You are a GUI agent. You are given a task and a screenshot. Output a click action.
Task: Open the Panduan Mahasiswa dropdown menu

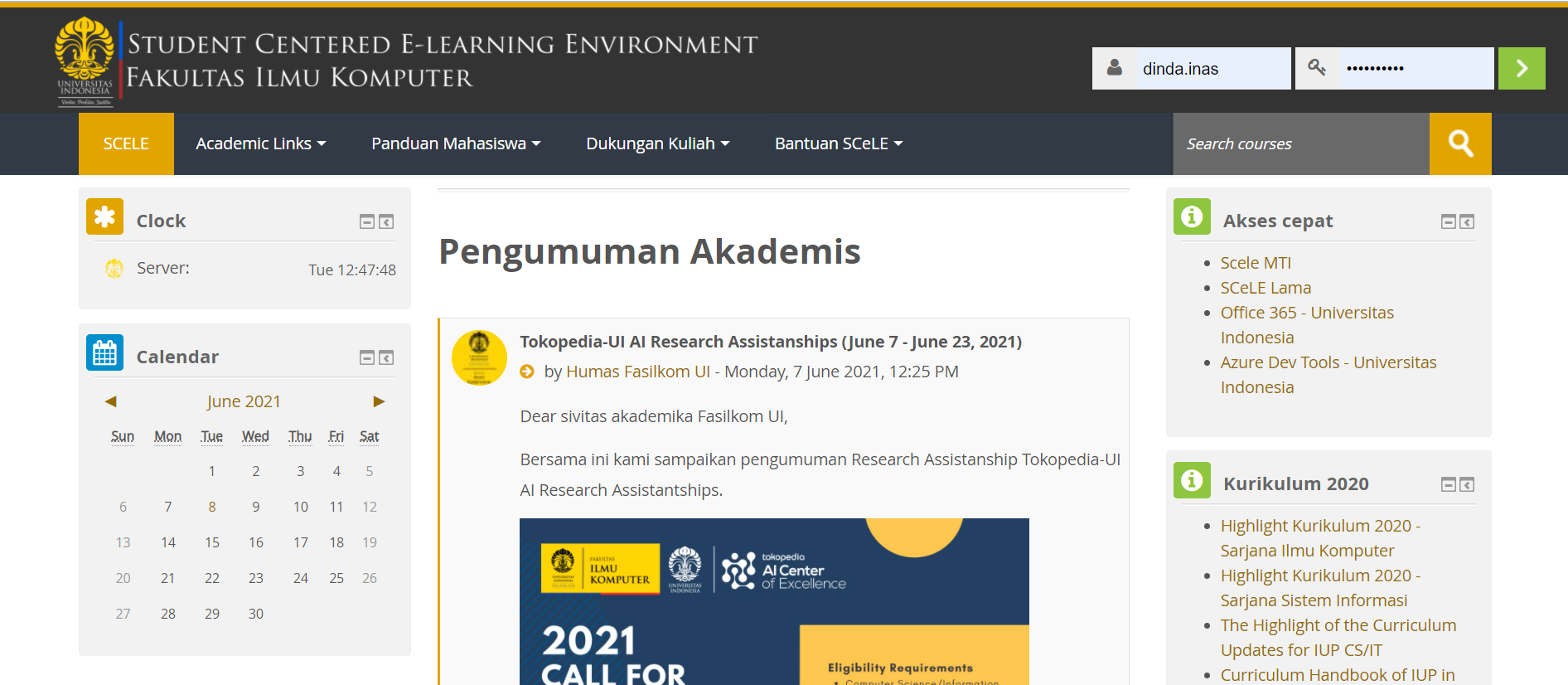(456, 143)
